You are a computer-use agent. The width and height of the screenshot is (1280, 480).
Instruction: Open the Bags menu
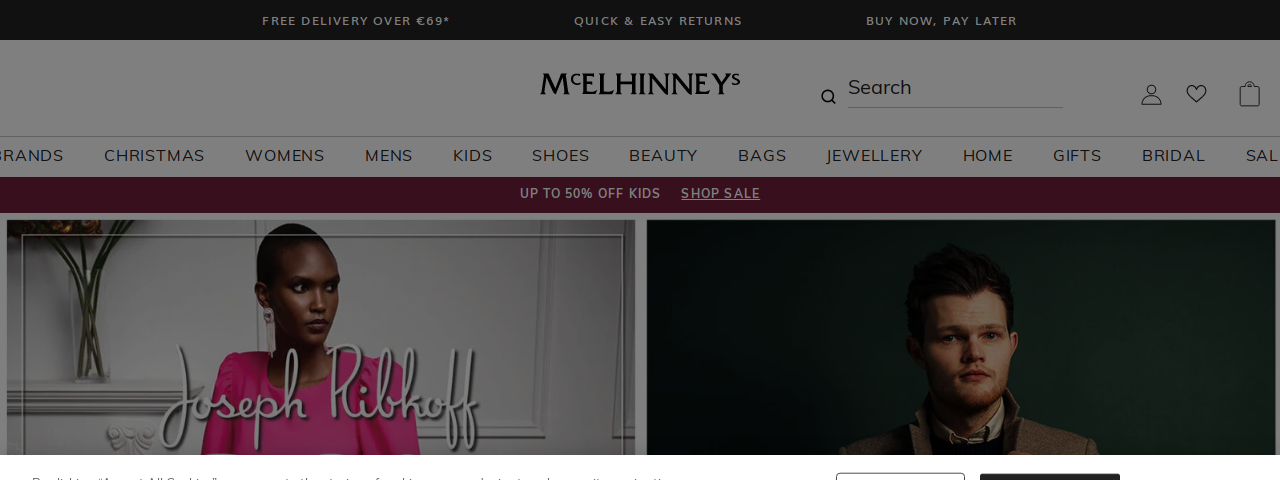click(762, 156)
